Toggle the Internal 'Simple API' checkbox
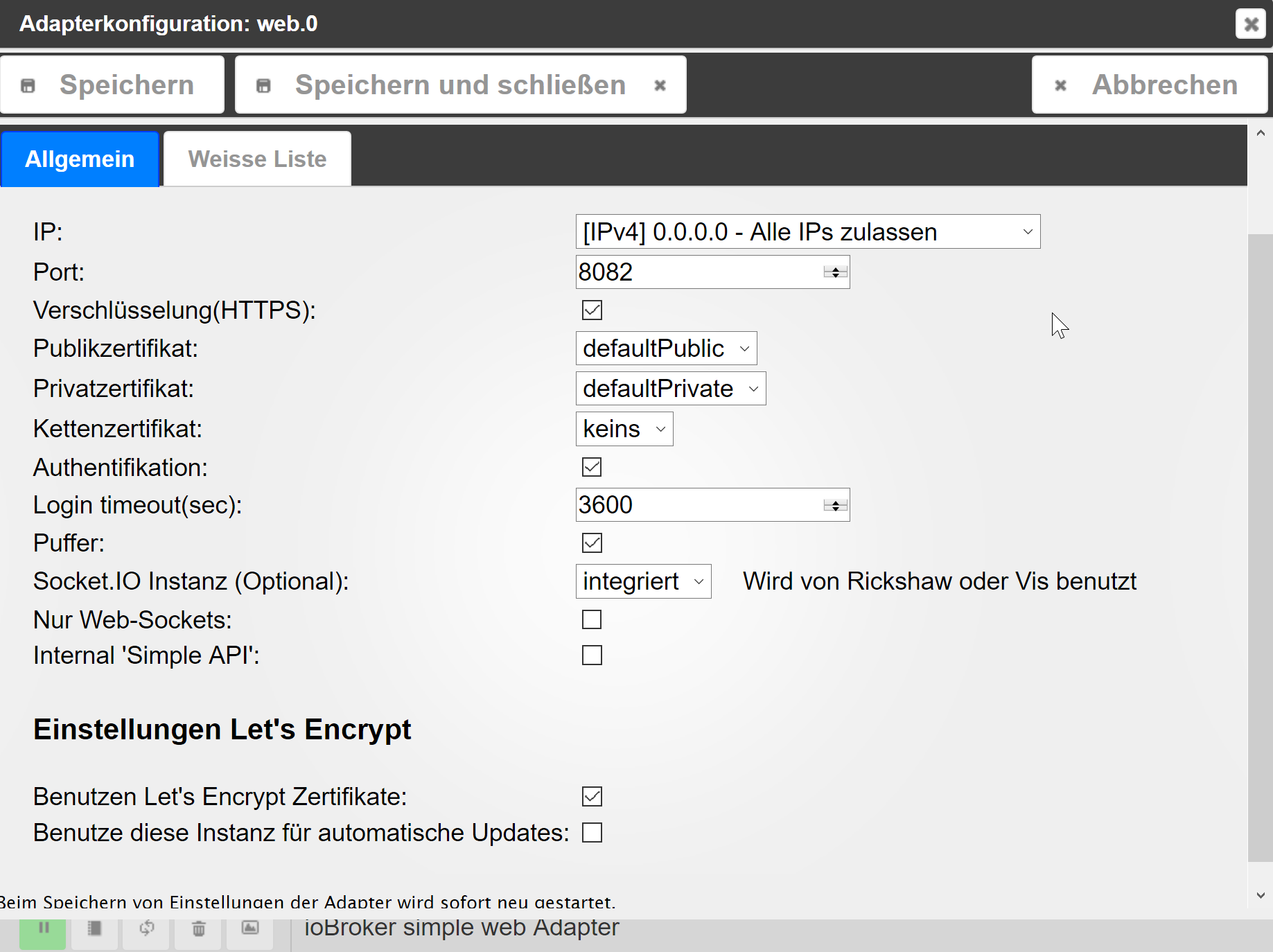 pos(592,655)
